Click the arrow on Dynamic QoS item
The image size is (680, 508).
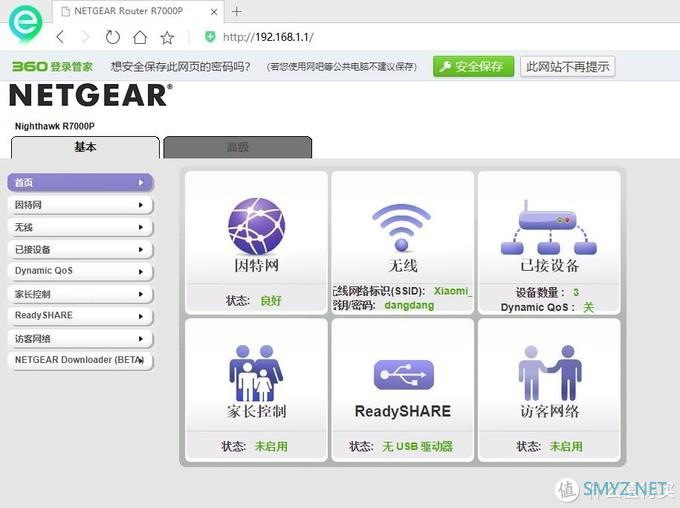141,272
